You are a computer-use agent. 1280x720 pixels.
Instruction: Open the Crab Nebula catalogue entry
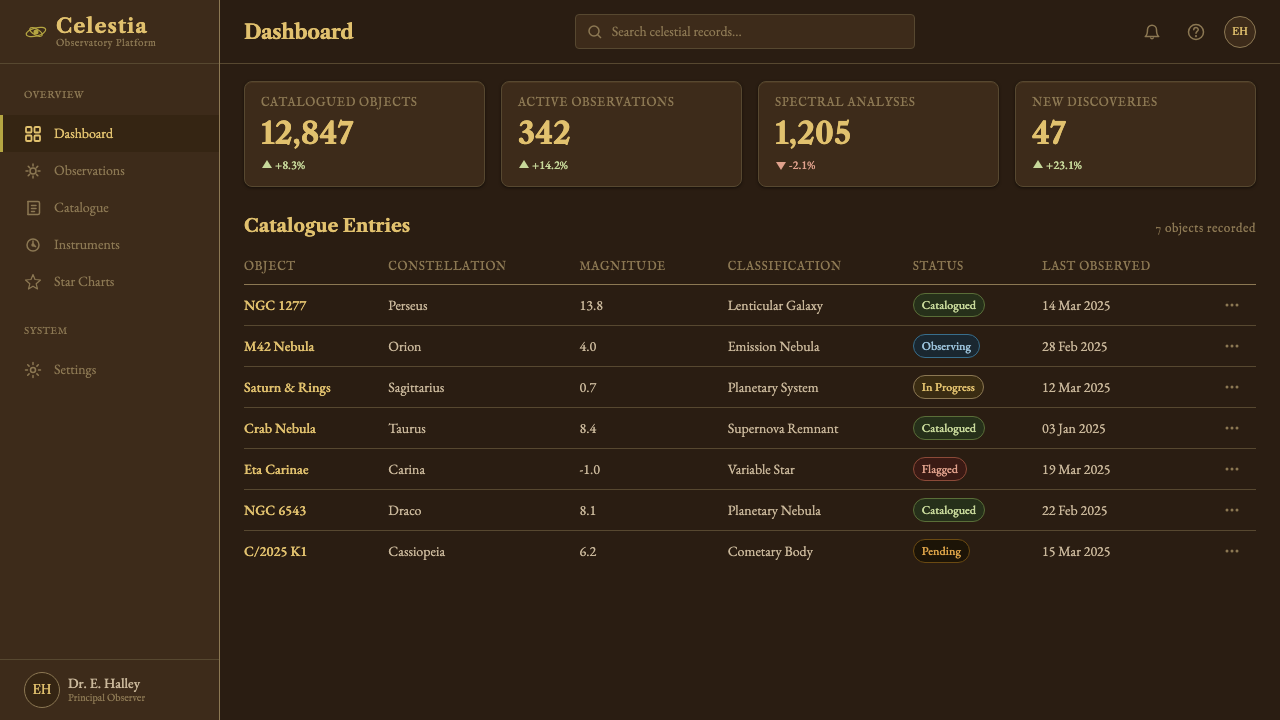click(280, 429)
